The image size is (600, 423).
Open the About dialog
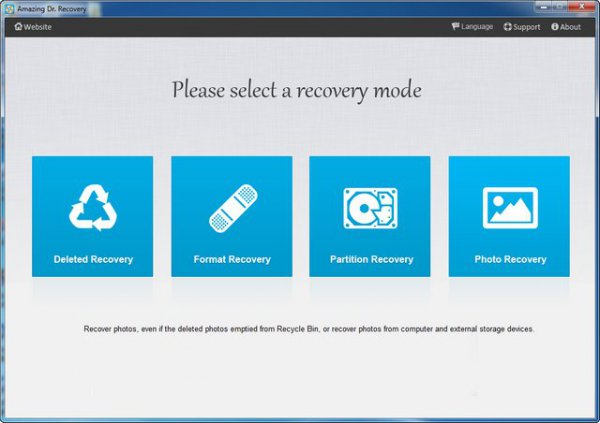(566, 27)
